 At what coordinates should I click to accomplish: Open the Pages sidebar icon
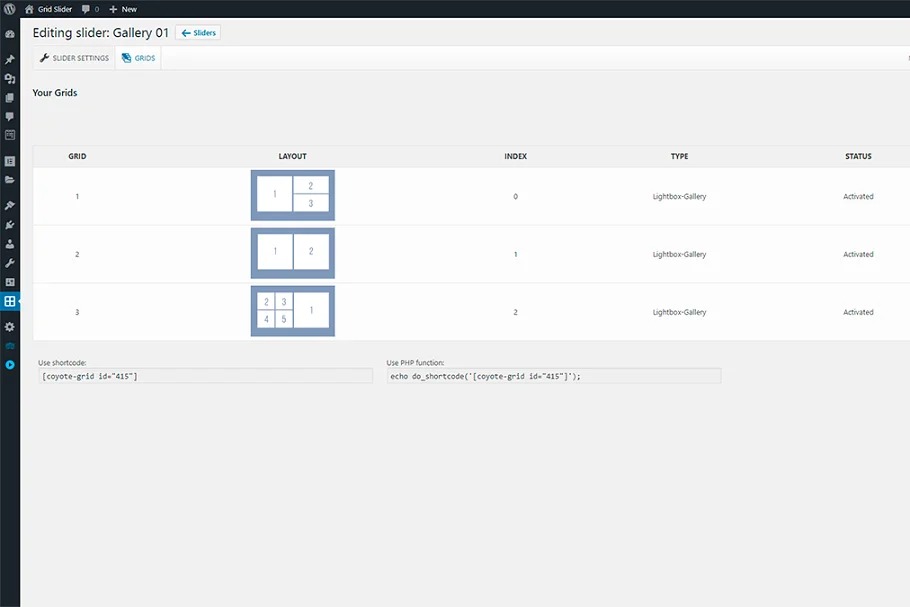(x=10, y=98)
